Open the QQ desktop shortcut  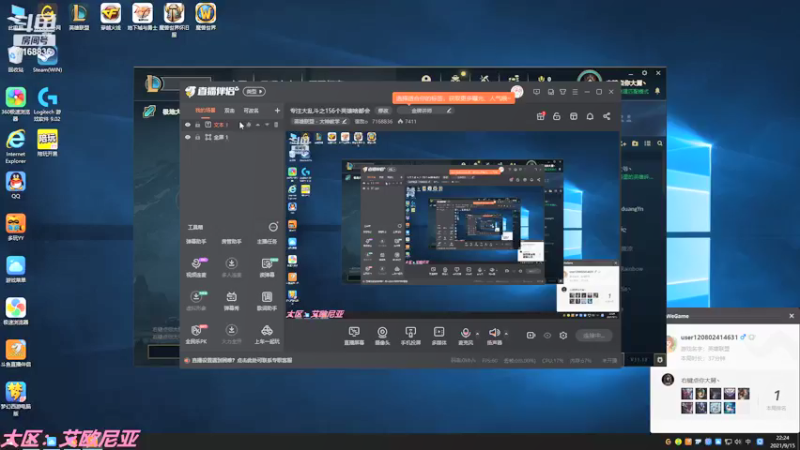click(15, 185)
